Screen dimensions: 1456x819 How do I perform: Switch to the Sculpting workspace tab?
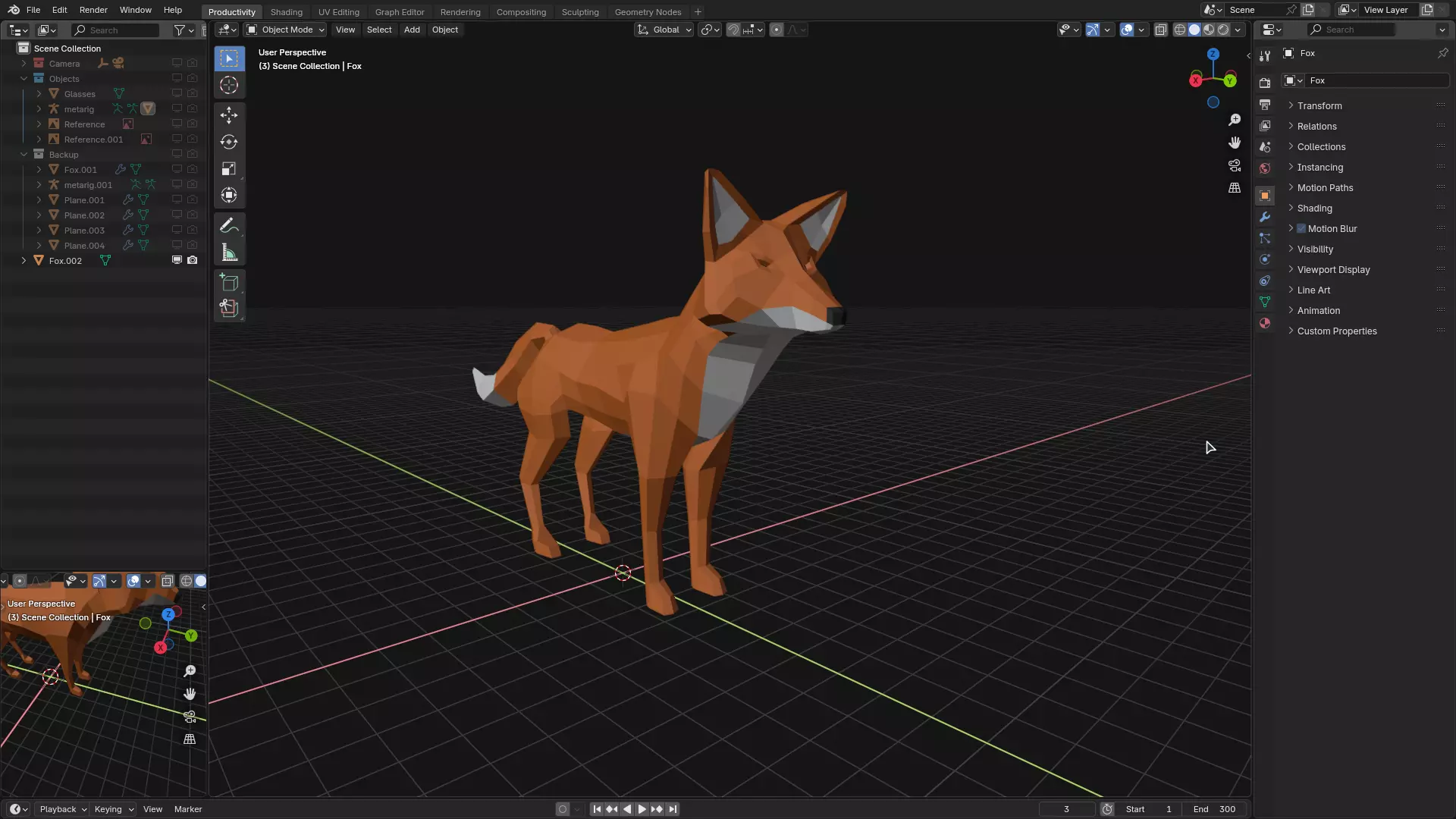(x=579, y=12)
